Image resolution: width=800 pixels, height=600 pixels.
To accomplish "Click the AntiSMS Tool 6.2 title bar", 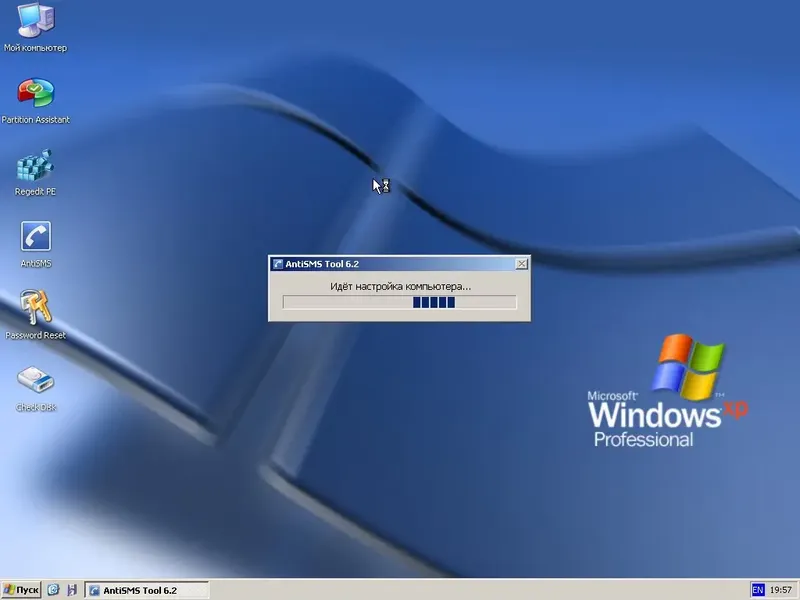I will pyautogui.click(x=399, y=264).
